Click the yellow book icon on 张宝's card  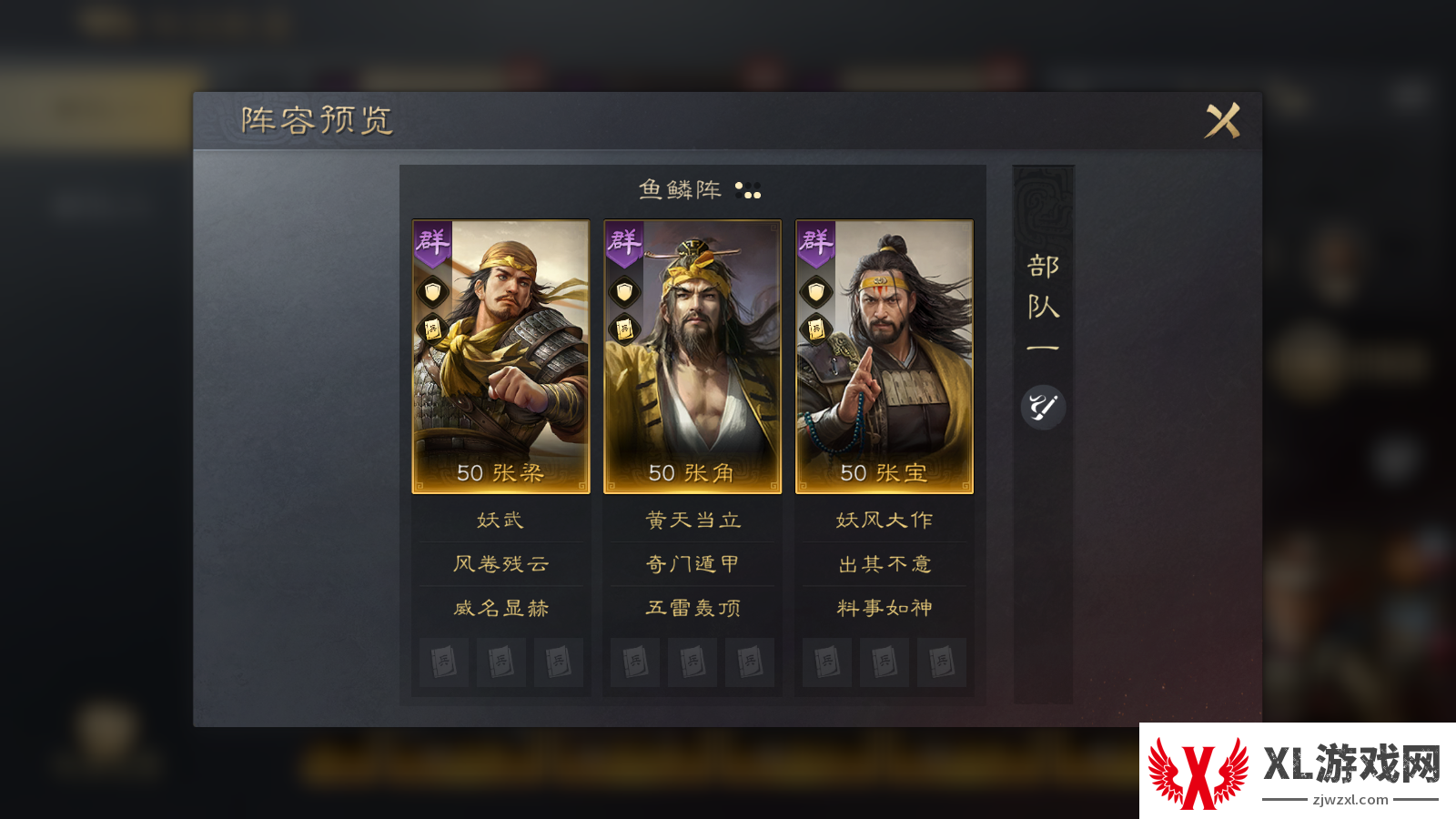[816, 329]
